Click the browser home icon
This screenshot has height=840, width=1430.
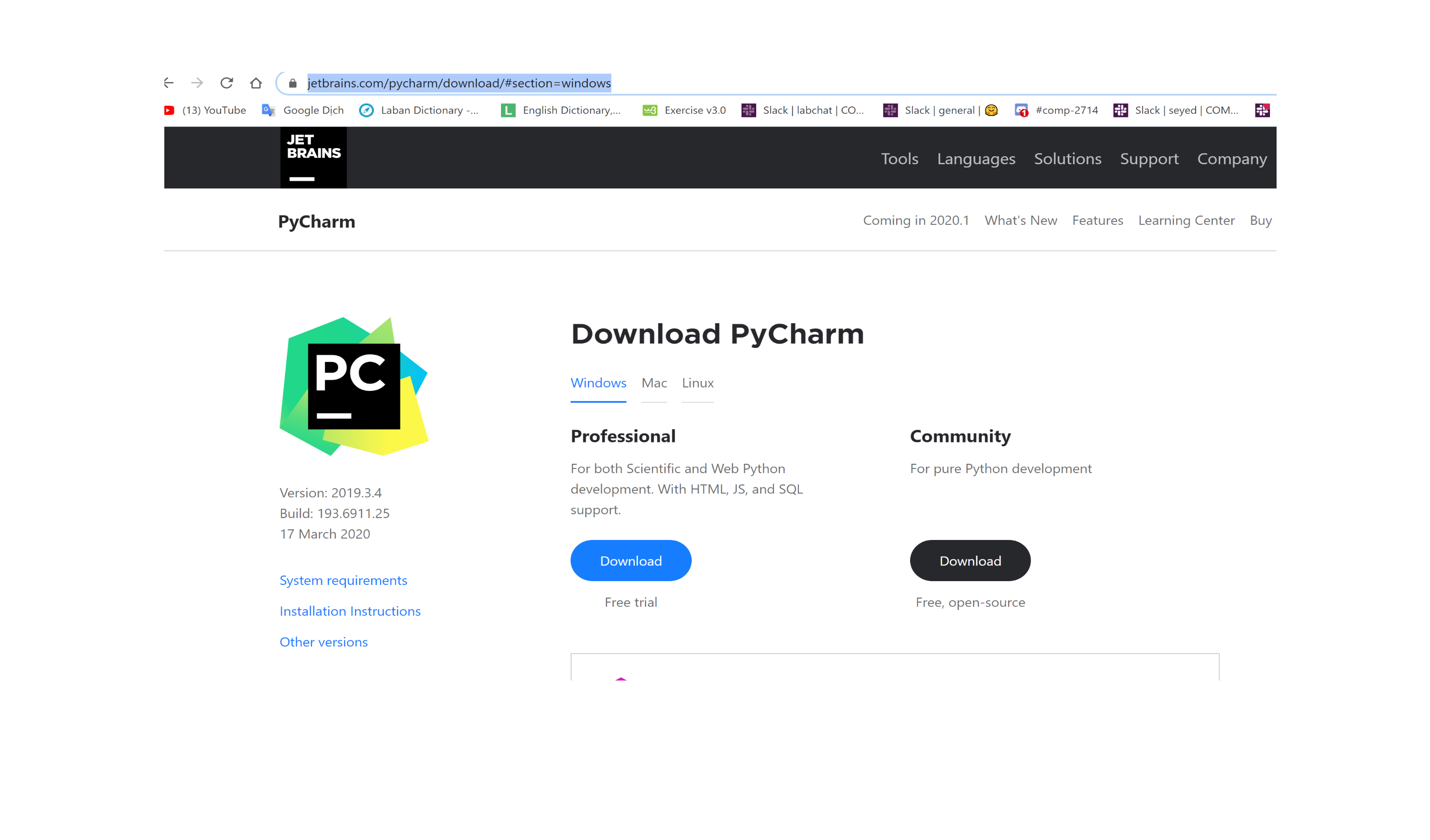[x=256, y=83]
